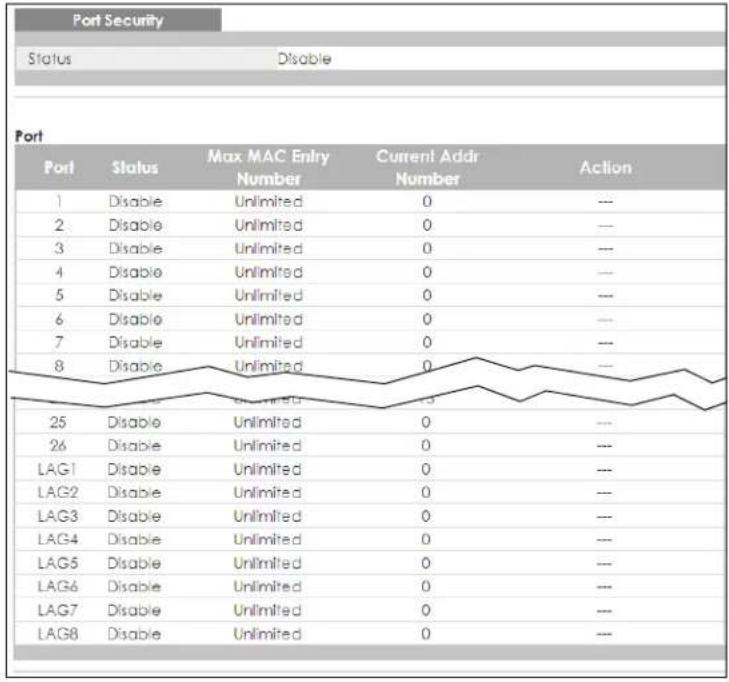Click Action dashes for port 26
This screenshot has height=682, width=729.
604,446
